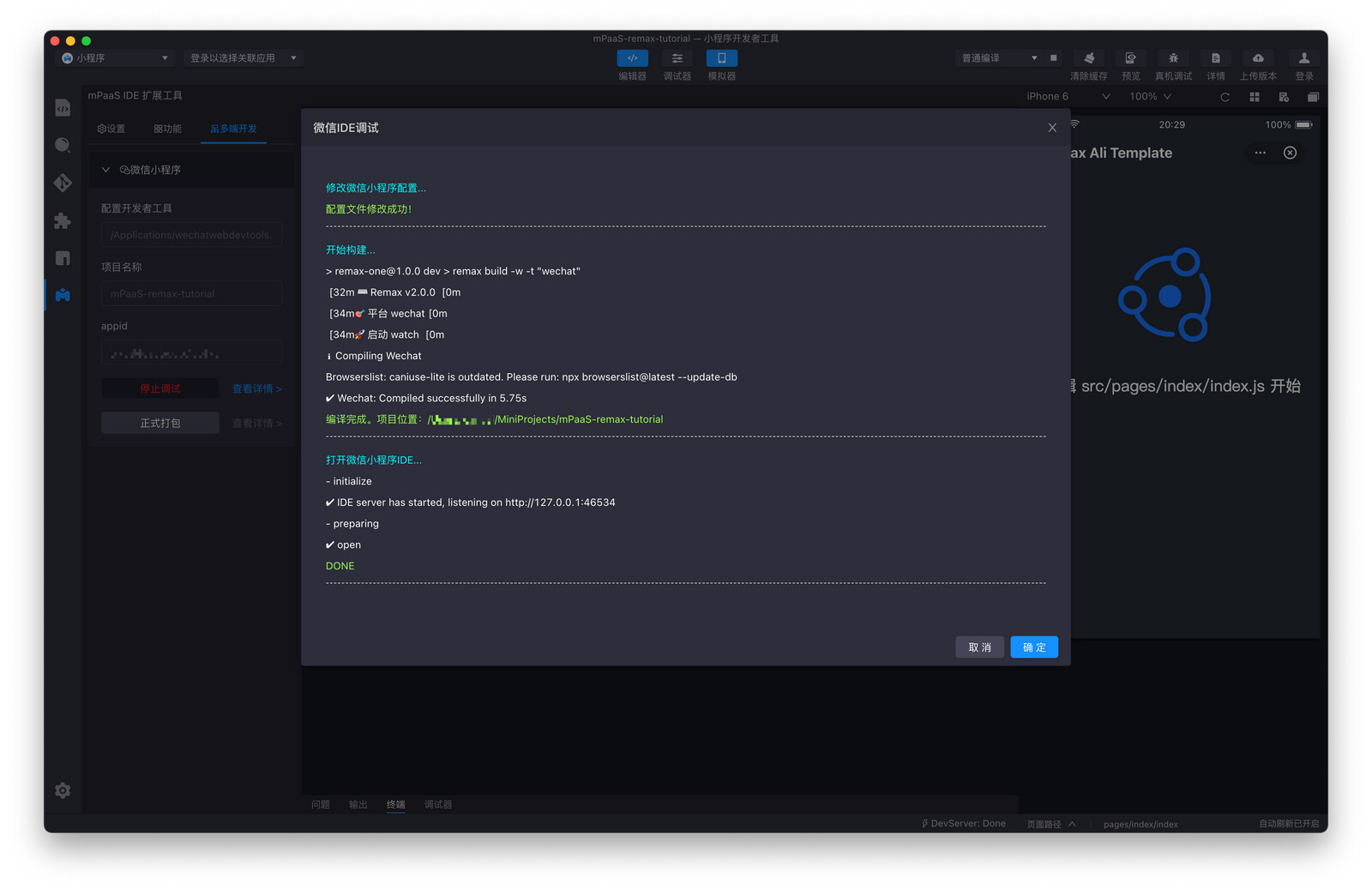Switch to the 终端 terminal tab
1372x891 pixels.
tap(395, 804)
